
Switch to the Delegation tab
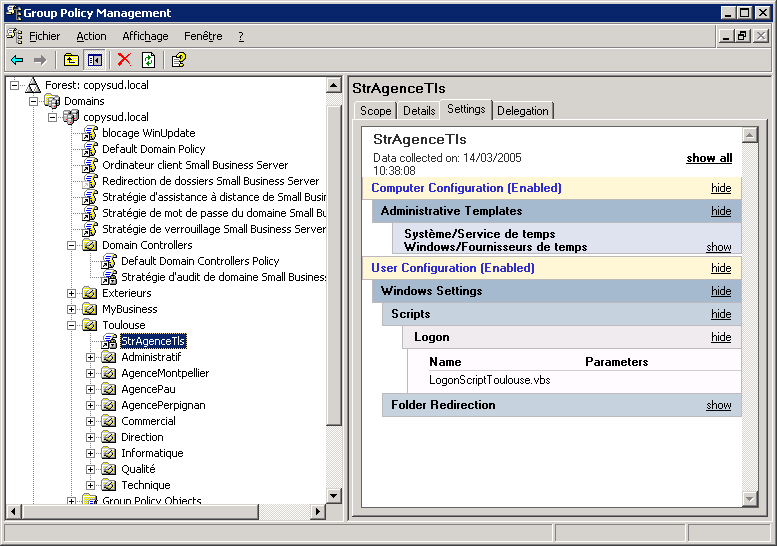(x=522, y=111)
